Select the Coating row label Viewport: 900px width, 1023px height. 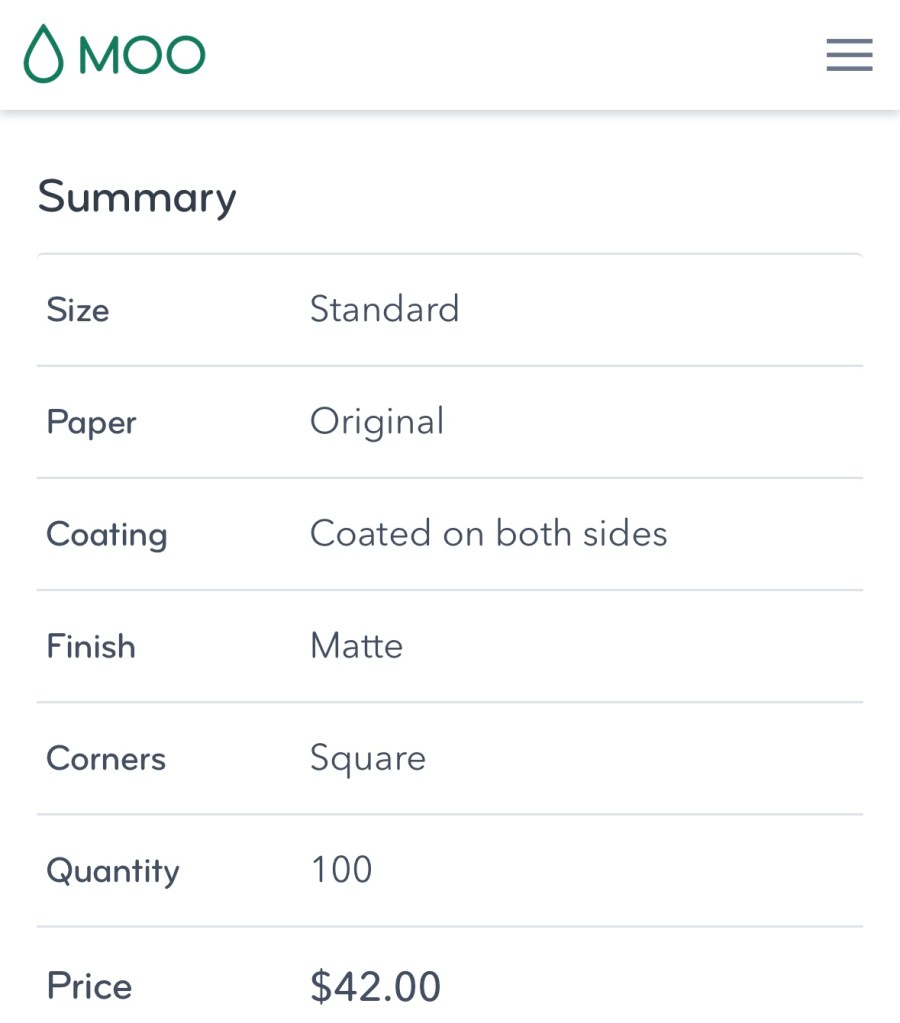pyautogui.click(x=107, y=534)
